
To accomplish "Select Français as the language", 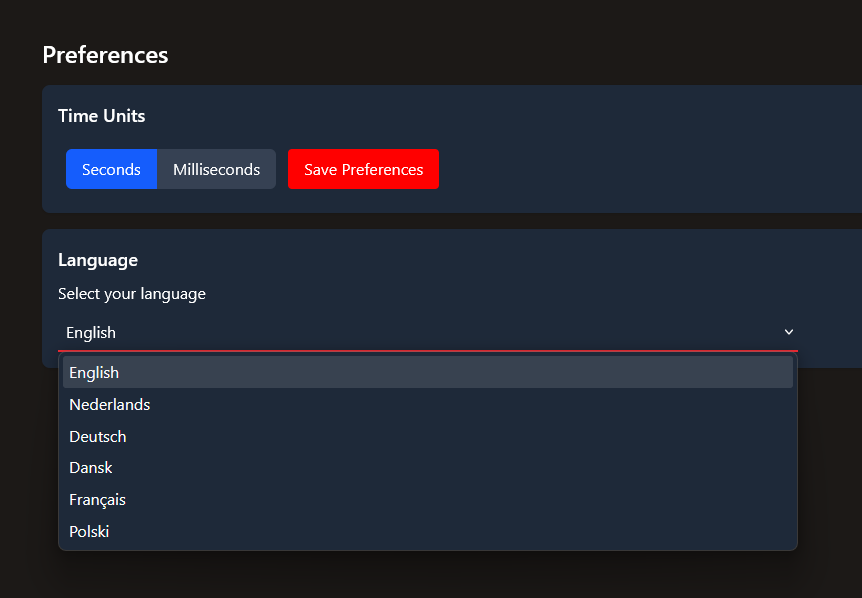I will (97, 500).
